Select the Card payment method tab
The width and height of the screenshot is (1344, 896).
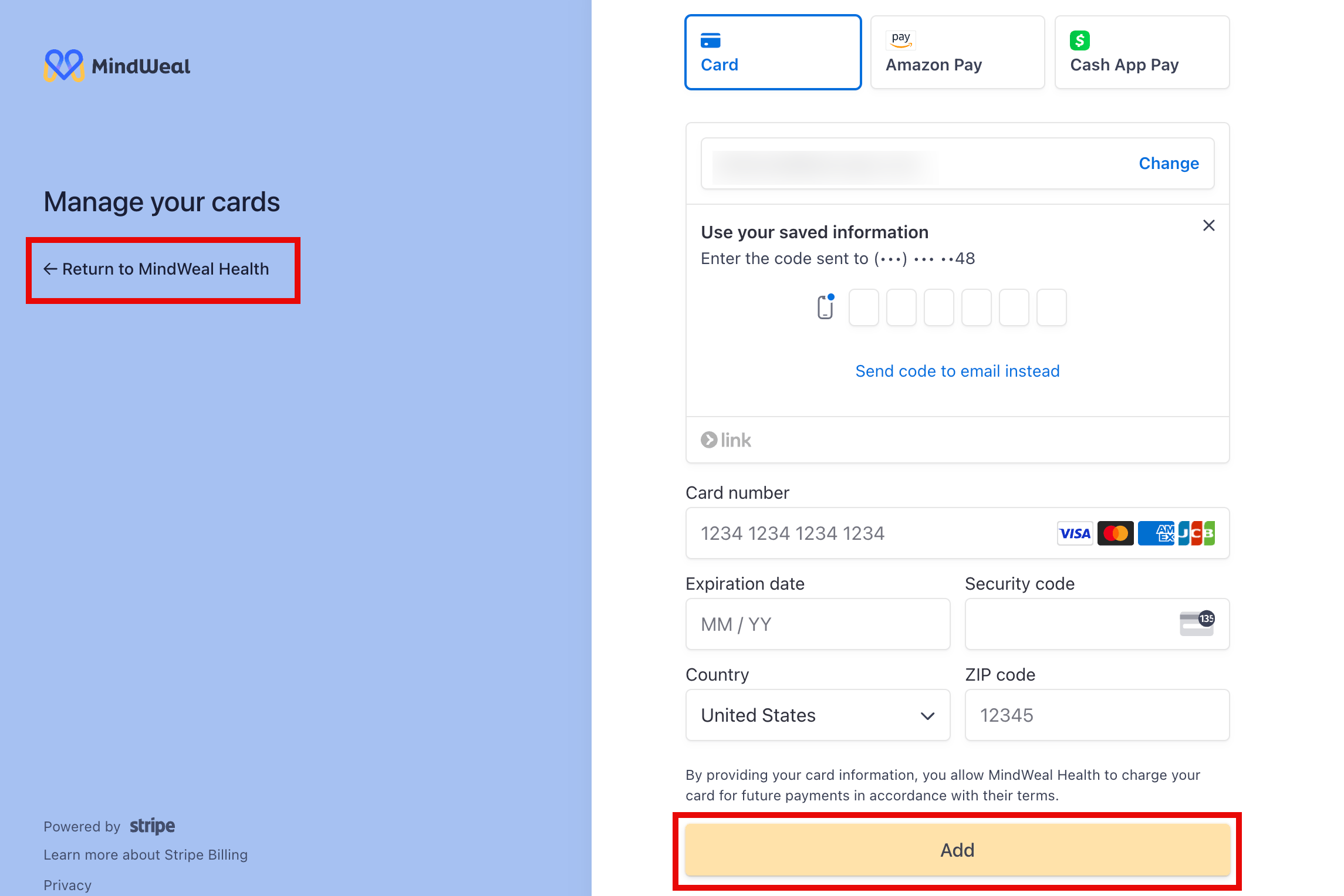click(773, 52)
